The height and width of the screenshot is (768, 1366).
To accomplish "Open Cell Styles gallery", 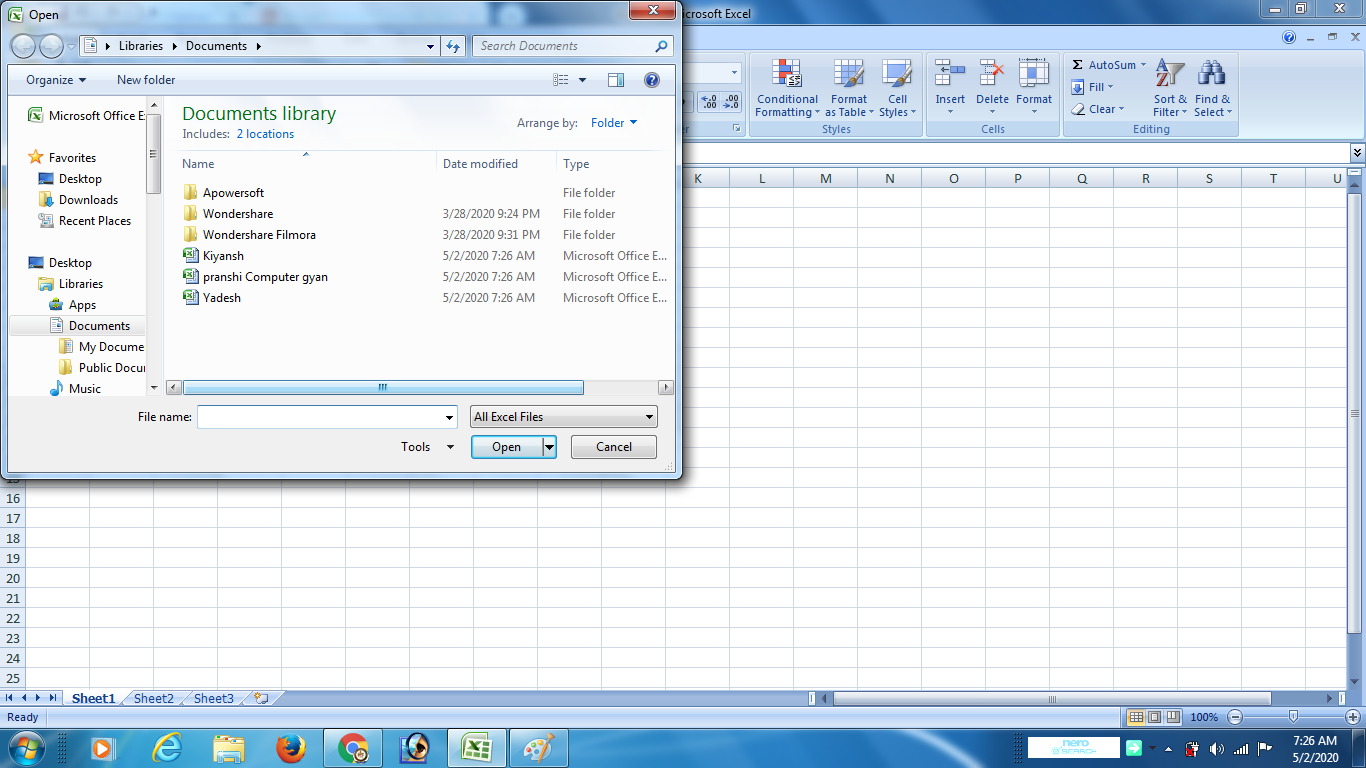I will pos(897,88).
